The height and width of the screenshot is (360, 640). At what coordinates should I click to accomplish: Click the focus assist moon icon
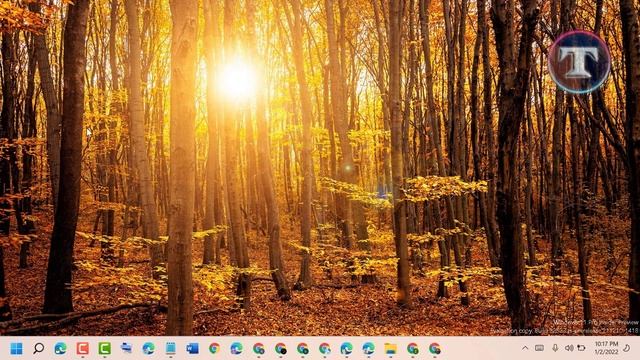pos(627,348)
